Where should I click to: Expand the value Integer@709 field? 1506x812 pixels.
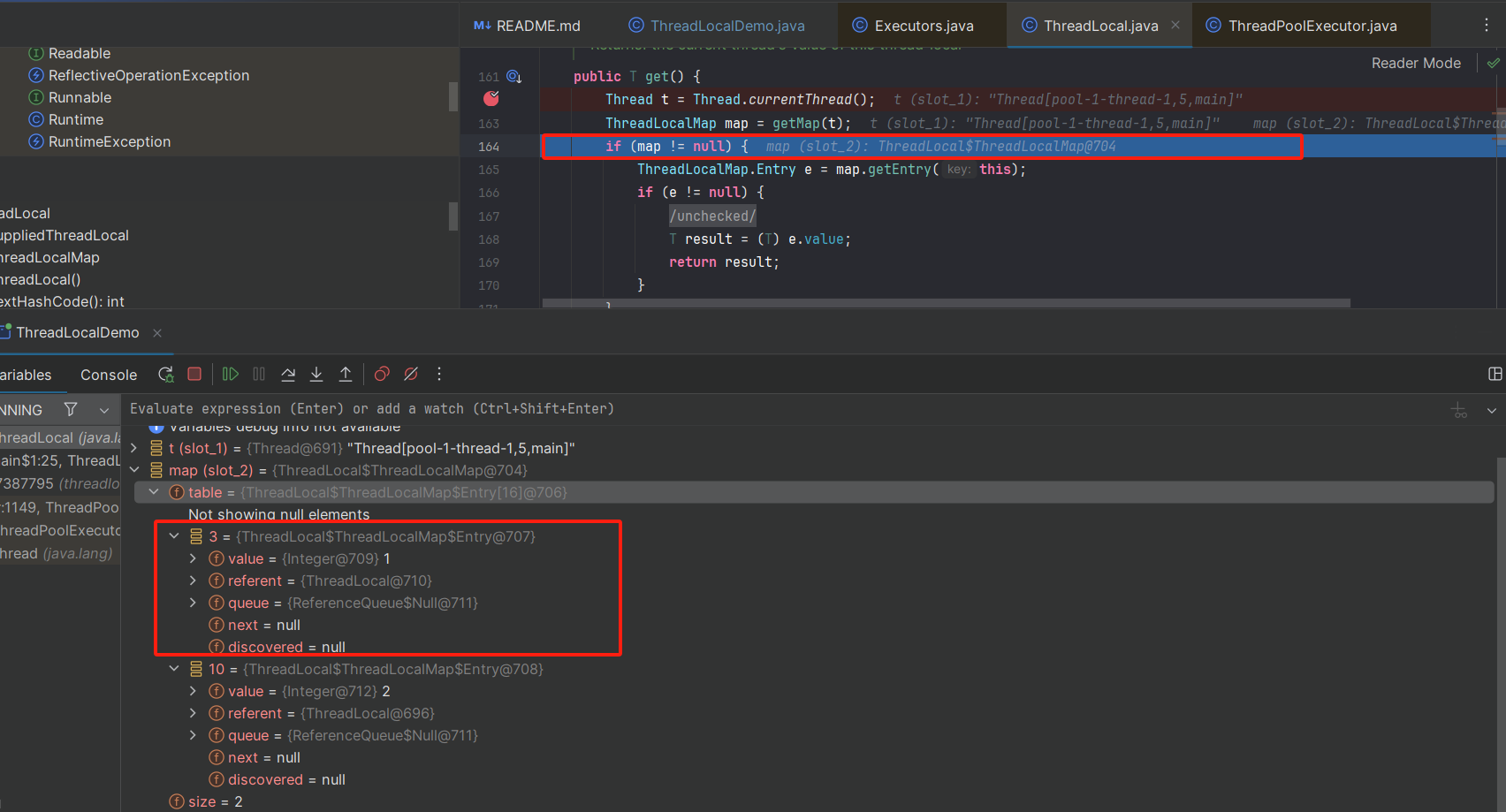[193, 558]
